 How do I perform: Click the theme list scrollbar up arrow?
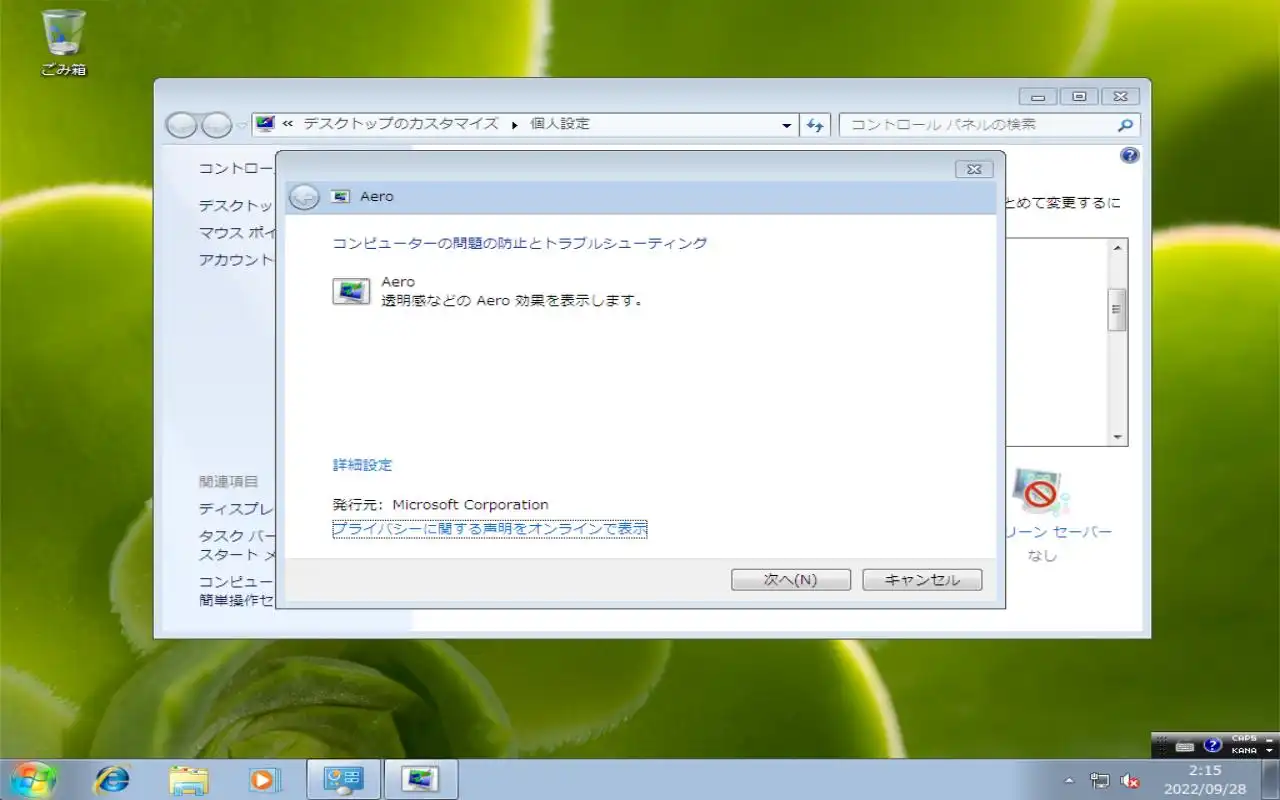click(1118, 246)
